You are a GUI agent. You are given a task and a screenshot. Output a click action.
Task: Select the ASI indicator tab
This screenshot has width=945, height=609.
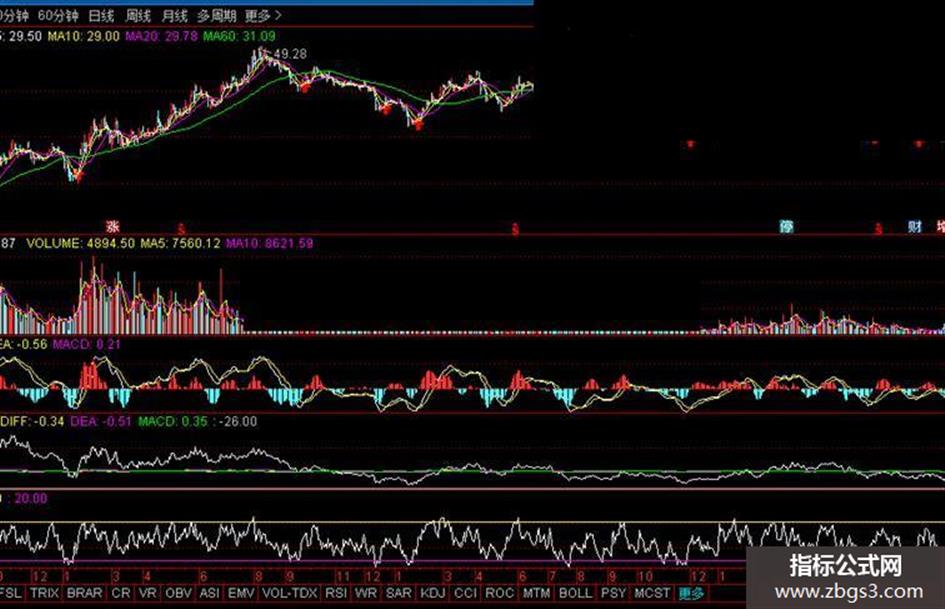tap(209, 593)
